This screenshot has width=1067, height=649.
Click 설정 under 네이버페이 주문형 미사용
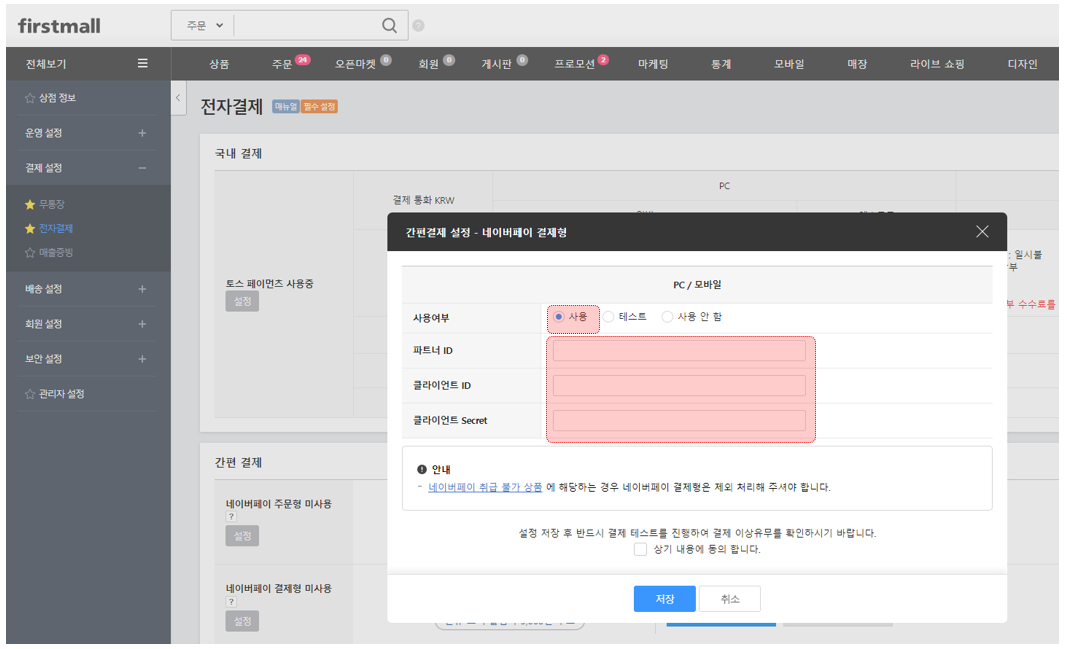(242, 536)
